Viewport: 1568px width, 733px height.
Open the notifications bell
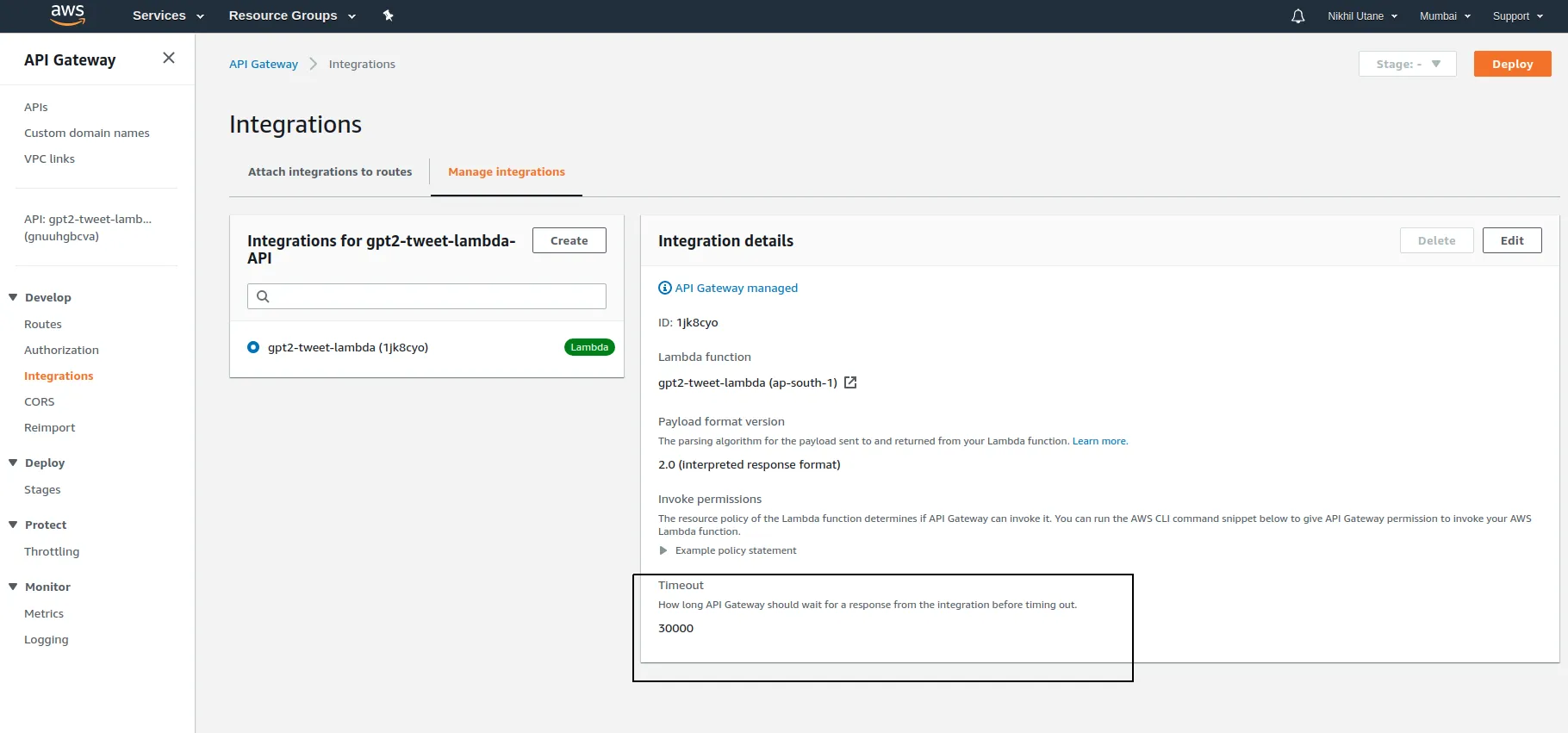pos(1297,16)
